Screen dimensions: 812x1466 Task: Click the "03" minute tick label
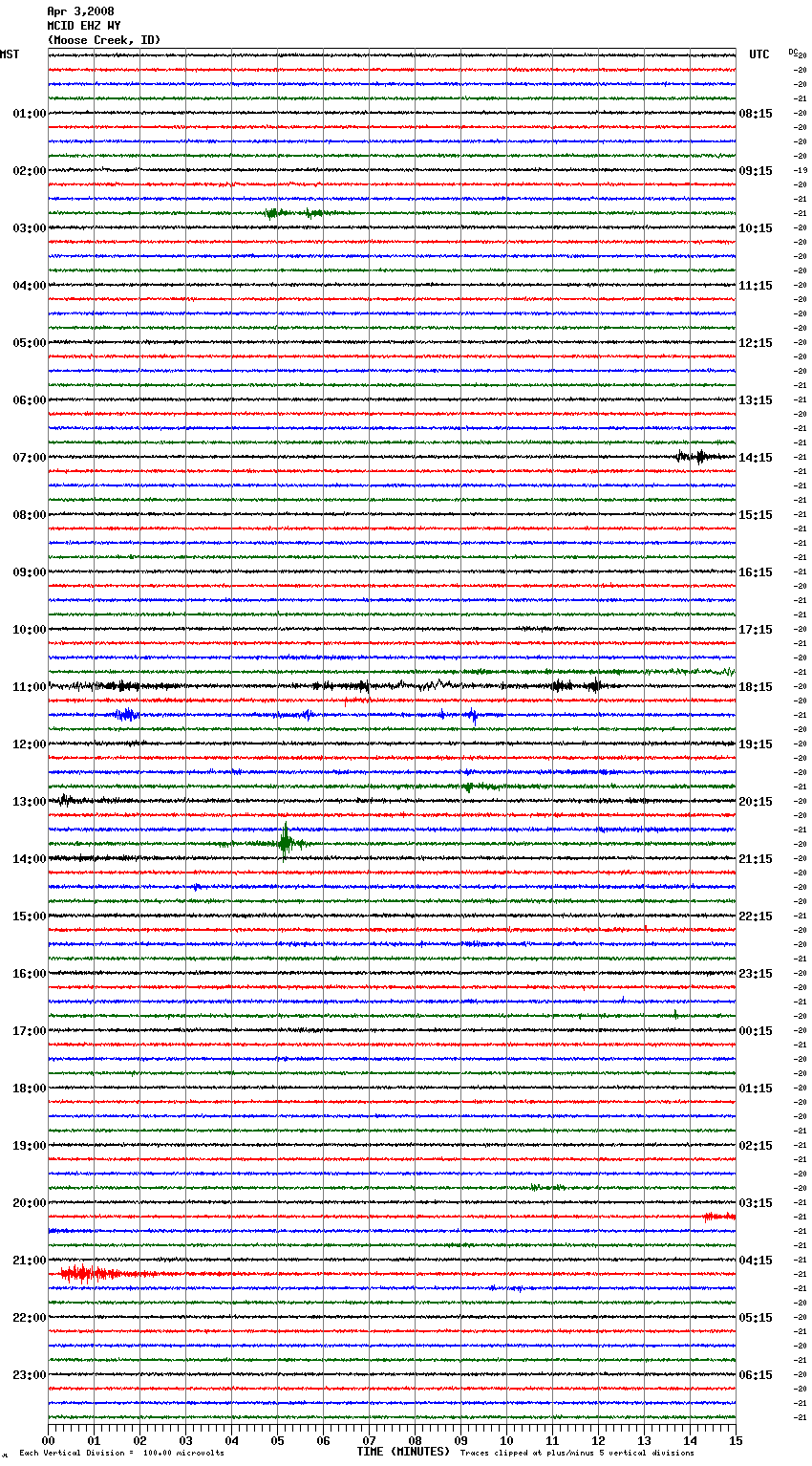[x=185, y=1441]
